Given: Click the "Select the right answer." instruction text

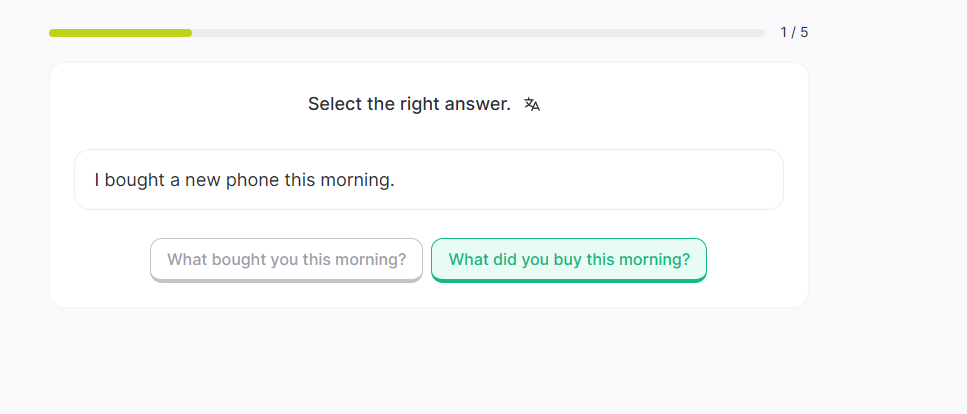Looking at the screenshot, I should click(x=409, y=104).
